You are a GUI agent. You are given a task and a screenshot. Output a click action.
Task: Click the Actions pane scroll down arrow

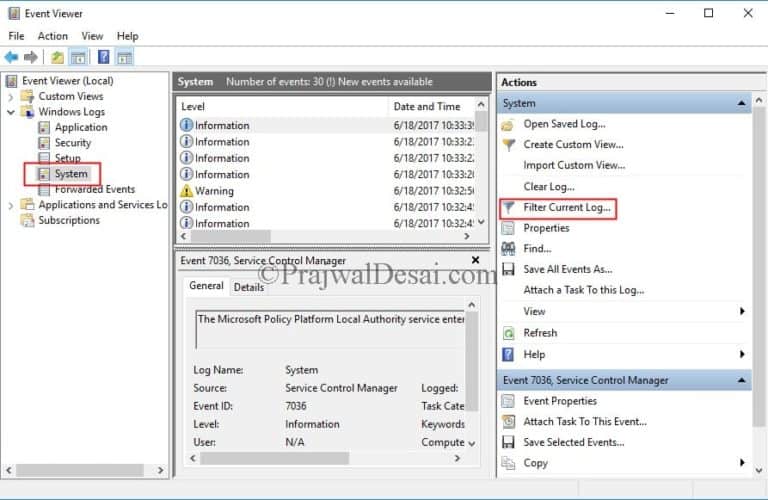(x=759, y=471)
